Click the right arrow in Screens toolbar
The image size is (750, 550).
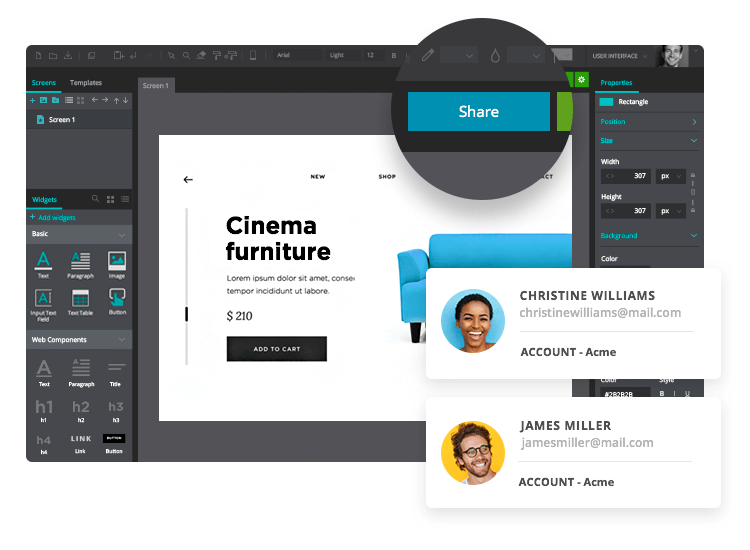[x=105, y=100]
